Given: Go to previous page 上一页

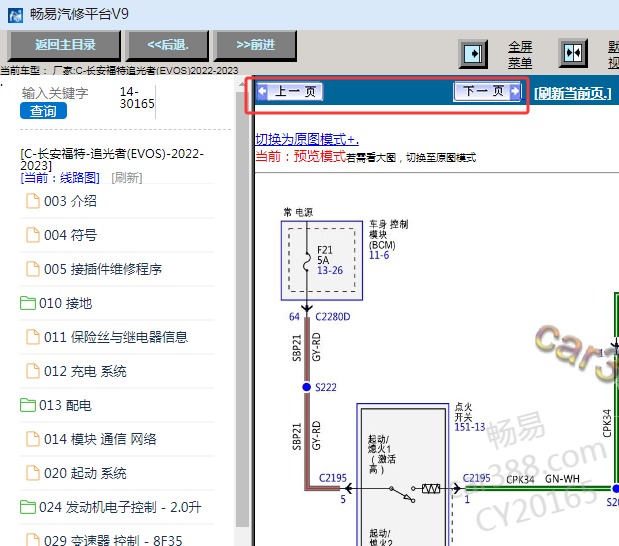Looking at the screenshot, I should 290,92.
